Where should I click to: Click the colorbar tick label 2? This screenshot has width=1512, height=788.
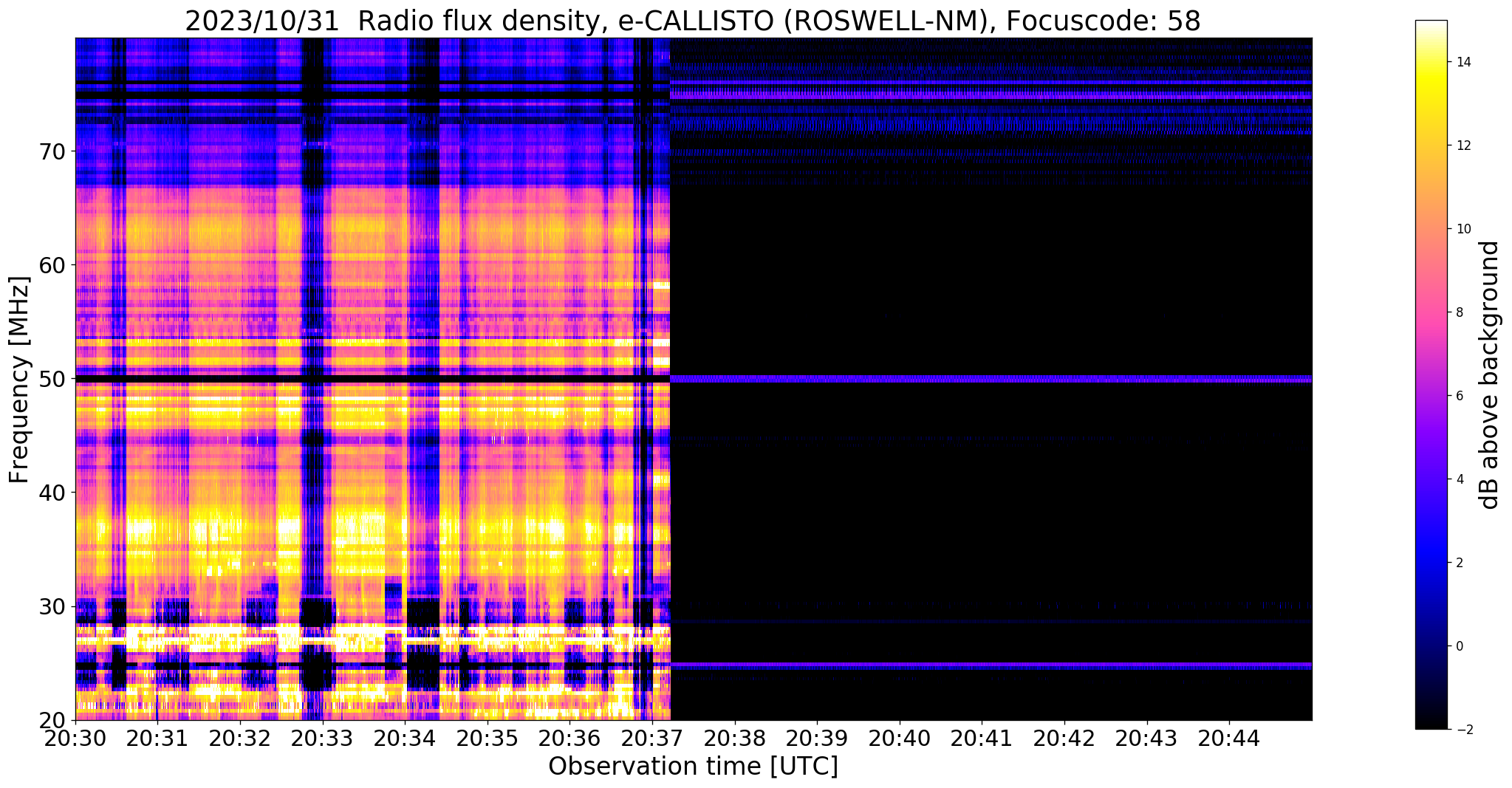(1460, 563)
